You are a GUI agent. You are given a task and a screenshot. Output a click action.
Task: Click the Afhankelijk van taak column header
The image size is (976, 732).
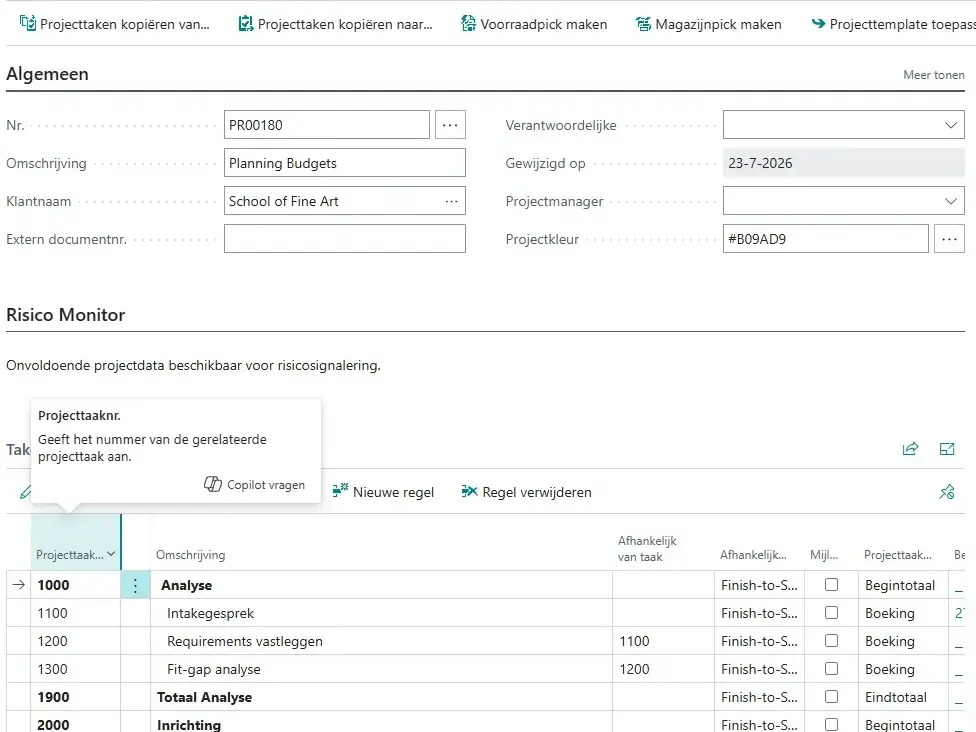(x=647, y=548)
